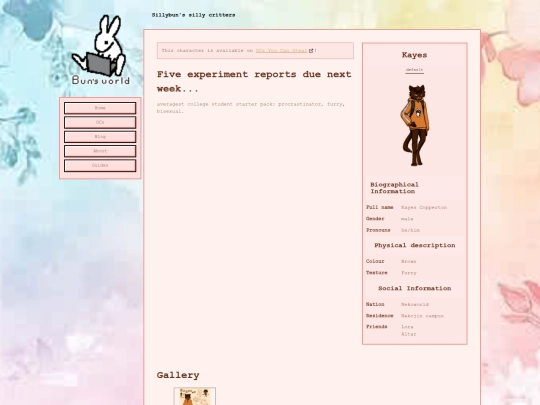Click the nation value "Nekoworld"
The height and width of the screenshot is (405, 540).
point(415,304)
